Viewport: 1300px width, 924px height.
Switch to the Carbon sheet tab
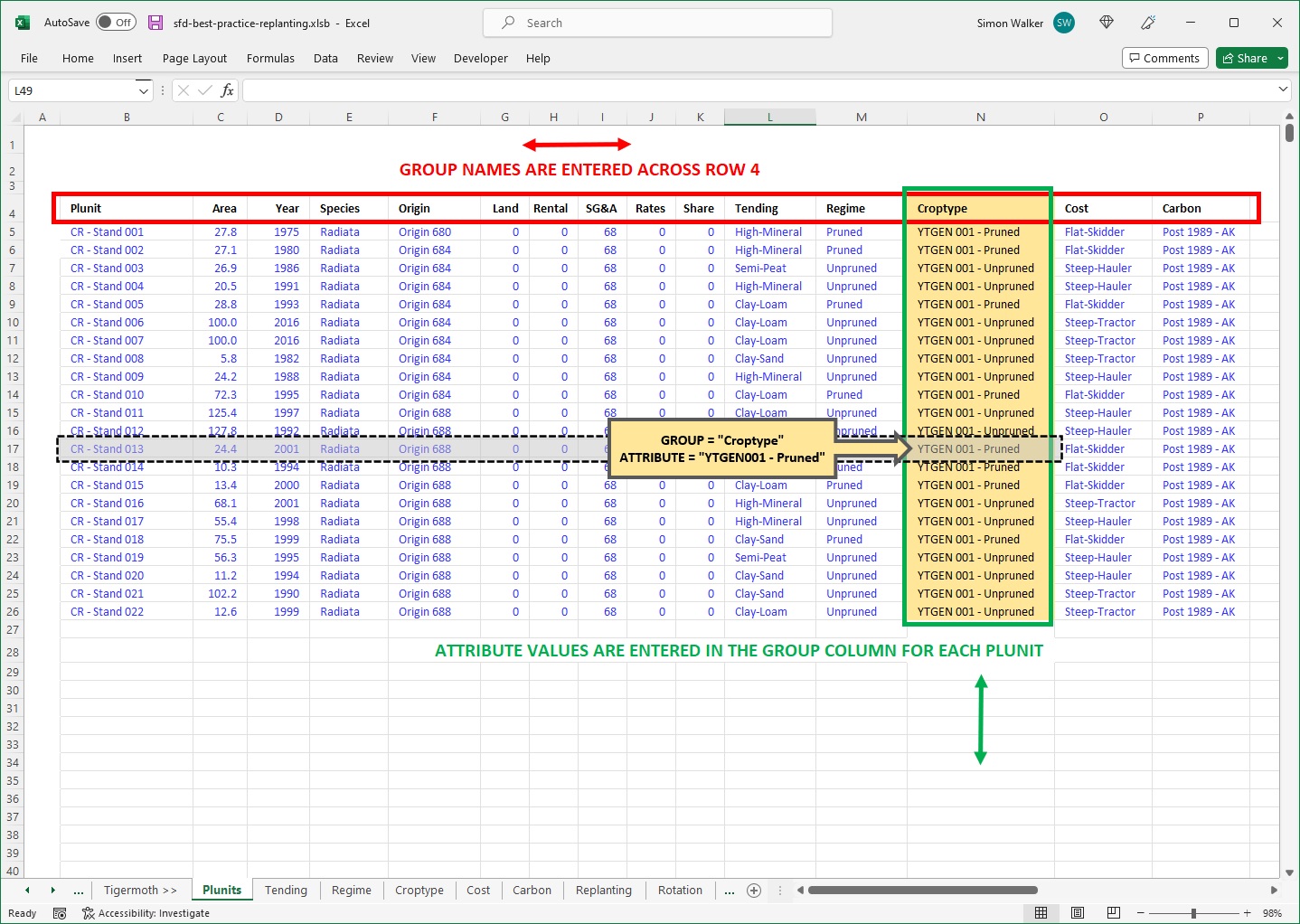(532, 891)
